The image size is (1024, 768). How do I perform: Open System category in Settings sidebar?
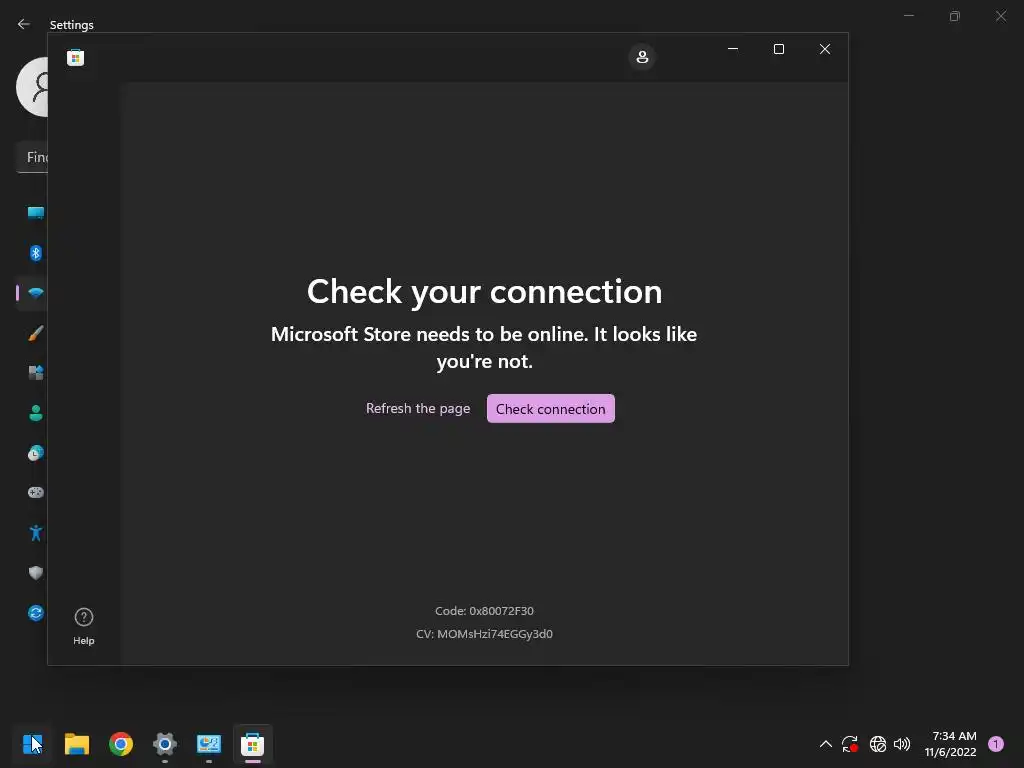35,212
